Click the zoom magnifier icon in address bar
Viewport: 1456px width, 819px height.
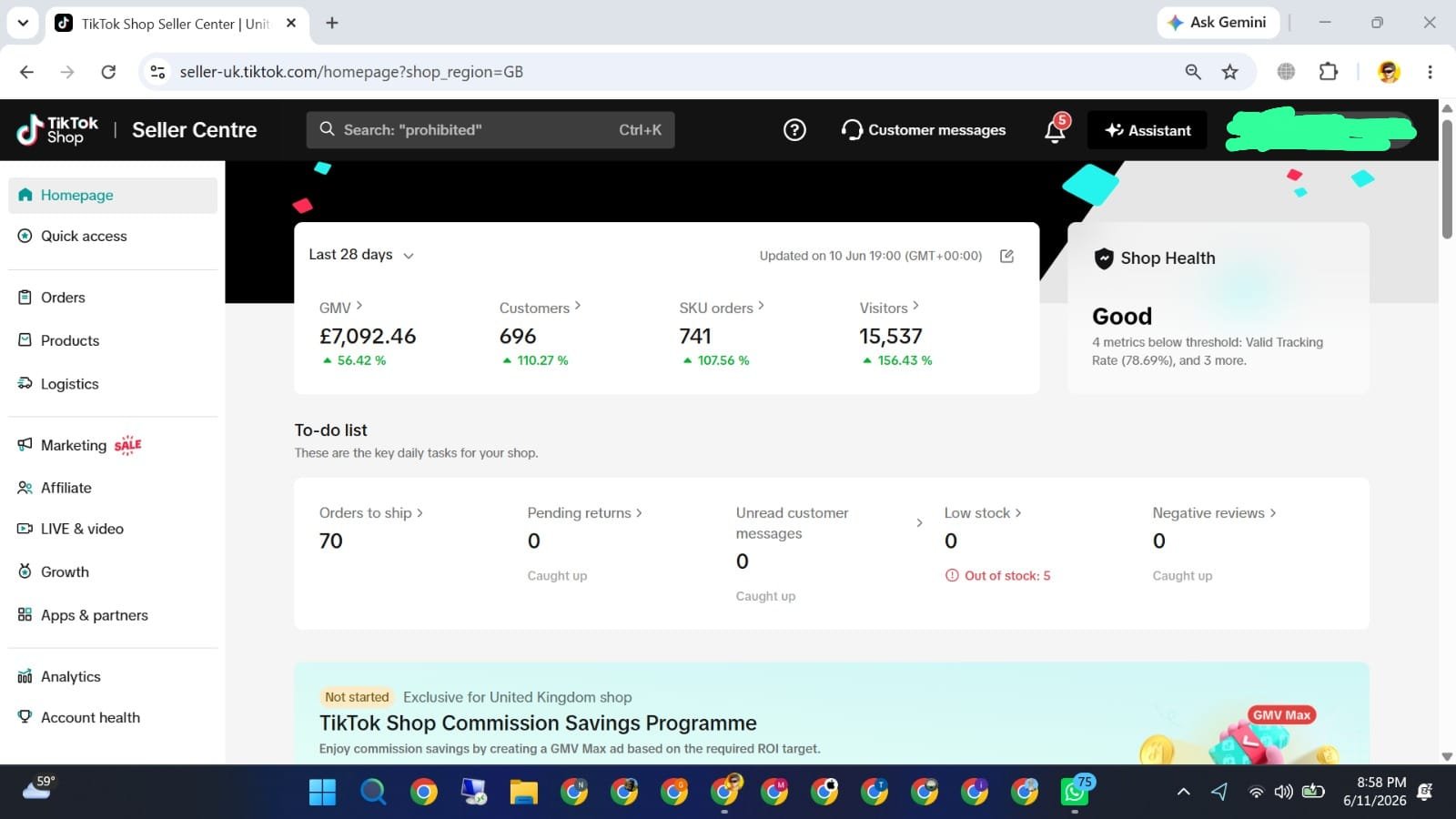pyautogui.click(x=1193, y=72)
